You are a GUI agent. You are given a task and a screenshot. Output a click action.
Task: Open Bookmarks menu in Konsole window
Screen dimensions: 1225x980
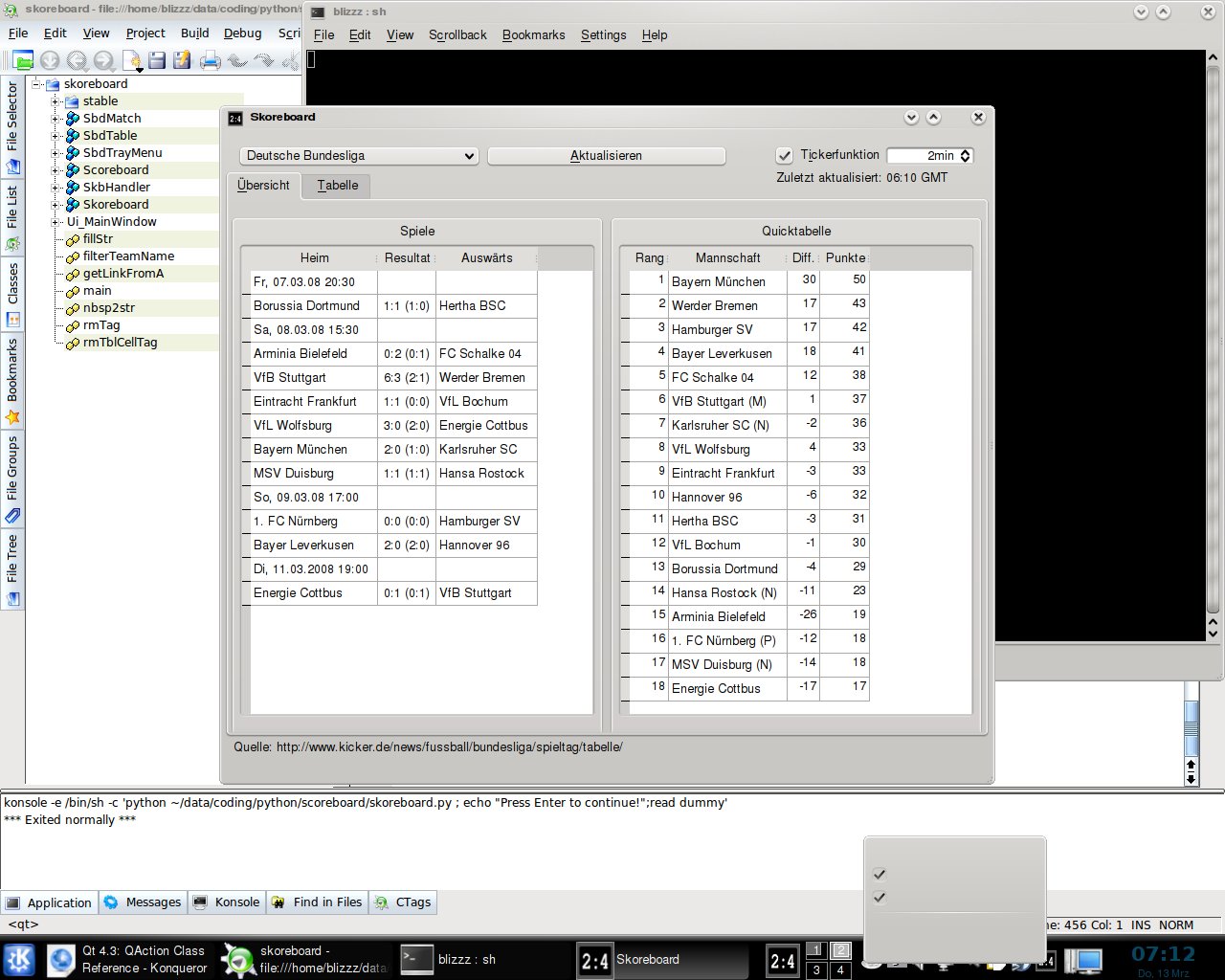click(x=533, y=34)
